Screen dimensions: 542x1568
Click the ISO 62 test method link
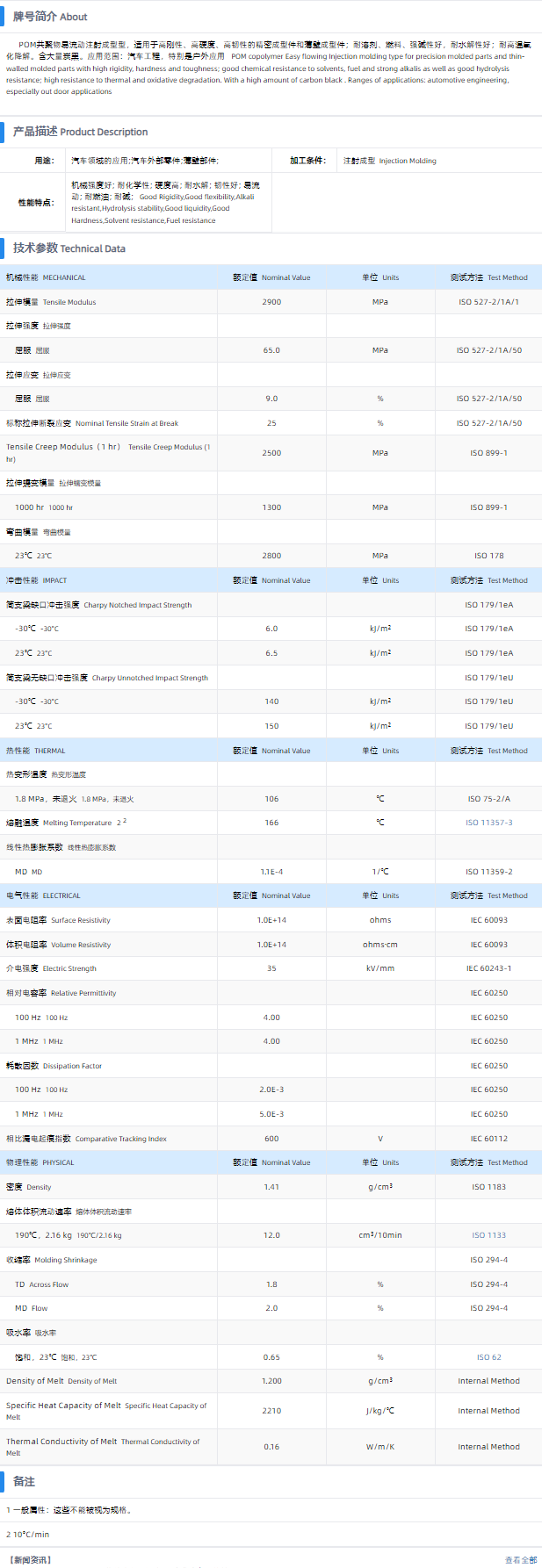point(488,1357)
